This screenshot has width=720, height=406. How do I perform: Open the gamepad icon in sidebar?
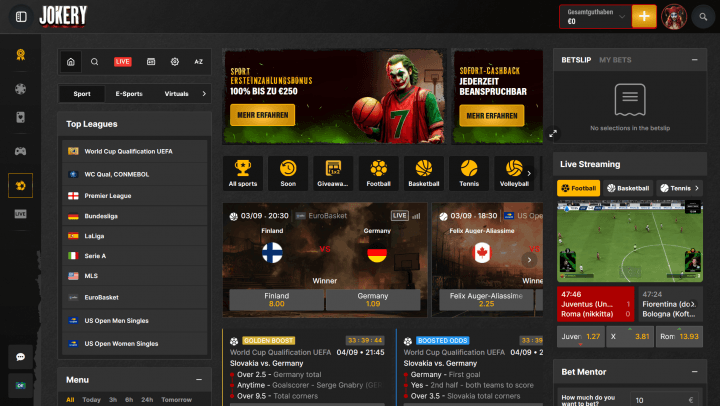point(20,151)
